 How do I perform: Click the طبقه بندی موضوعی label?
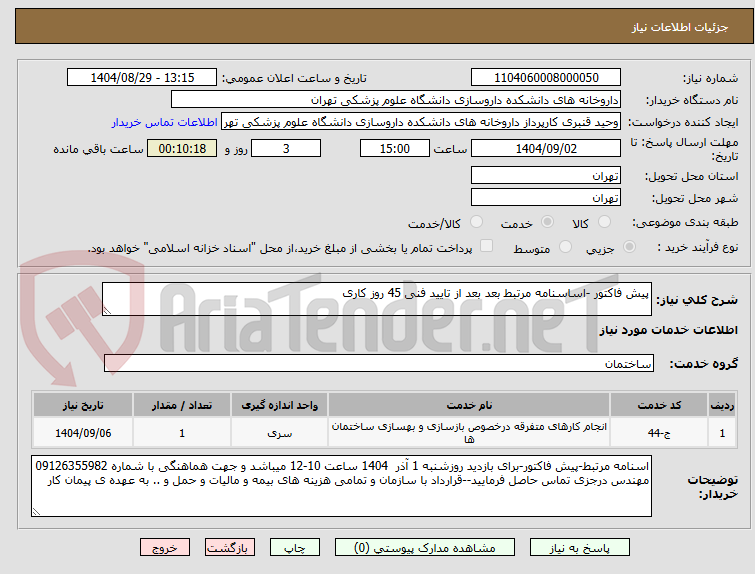(x=685, y=222)
